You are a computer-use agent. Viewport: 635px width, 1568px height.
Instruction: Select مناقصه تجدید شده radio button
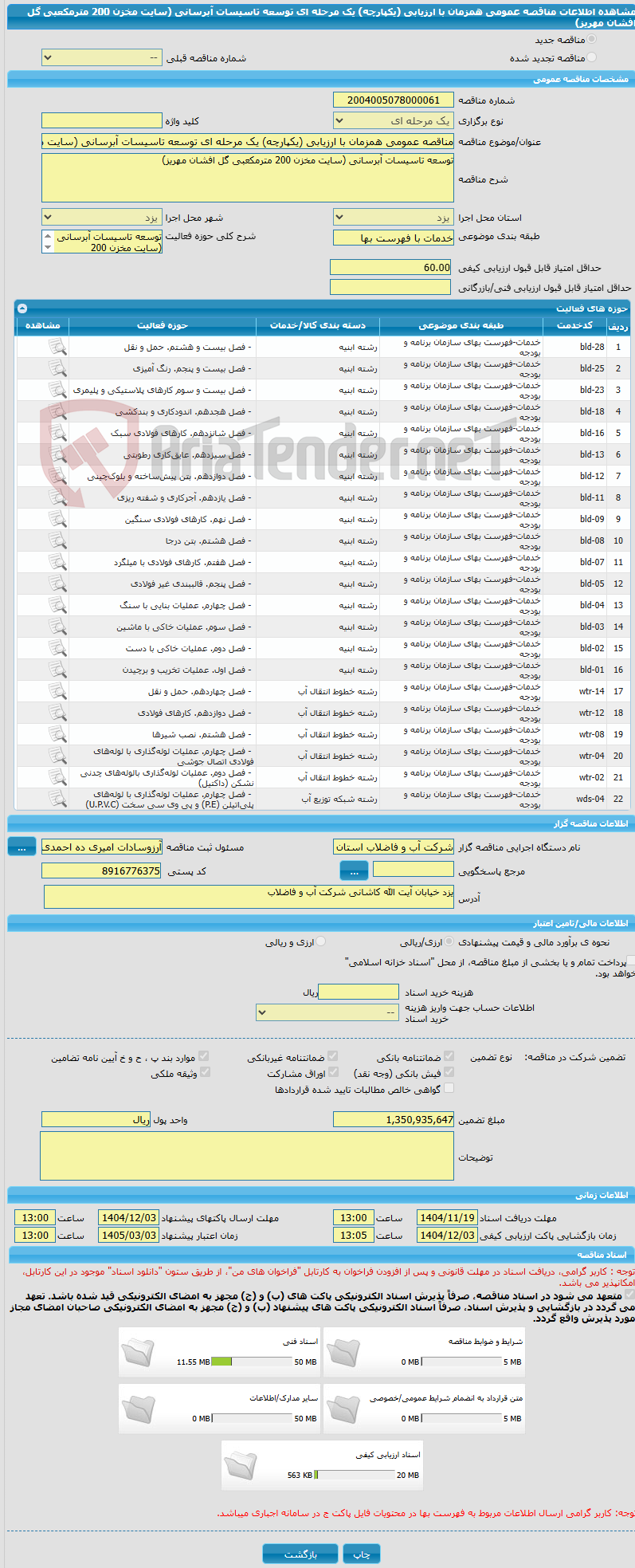point(590,57)
